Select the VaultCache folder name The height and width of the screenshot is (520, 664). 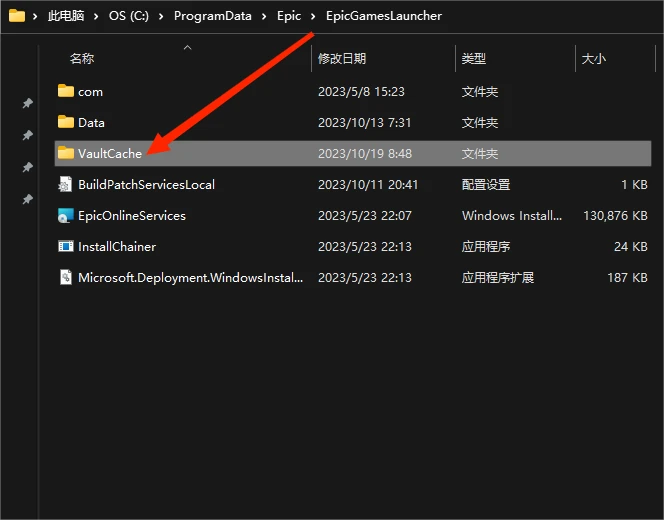click(x=110, y=153)
